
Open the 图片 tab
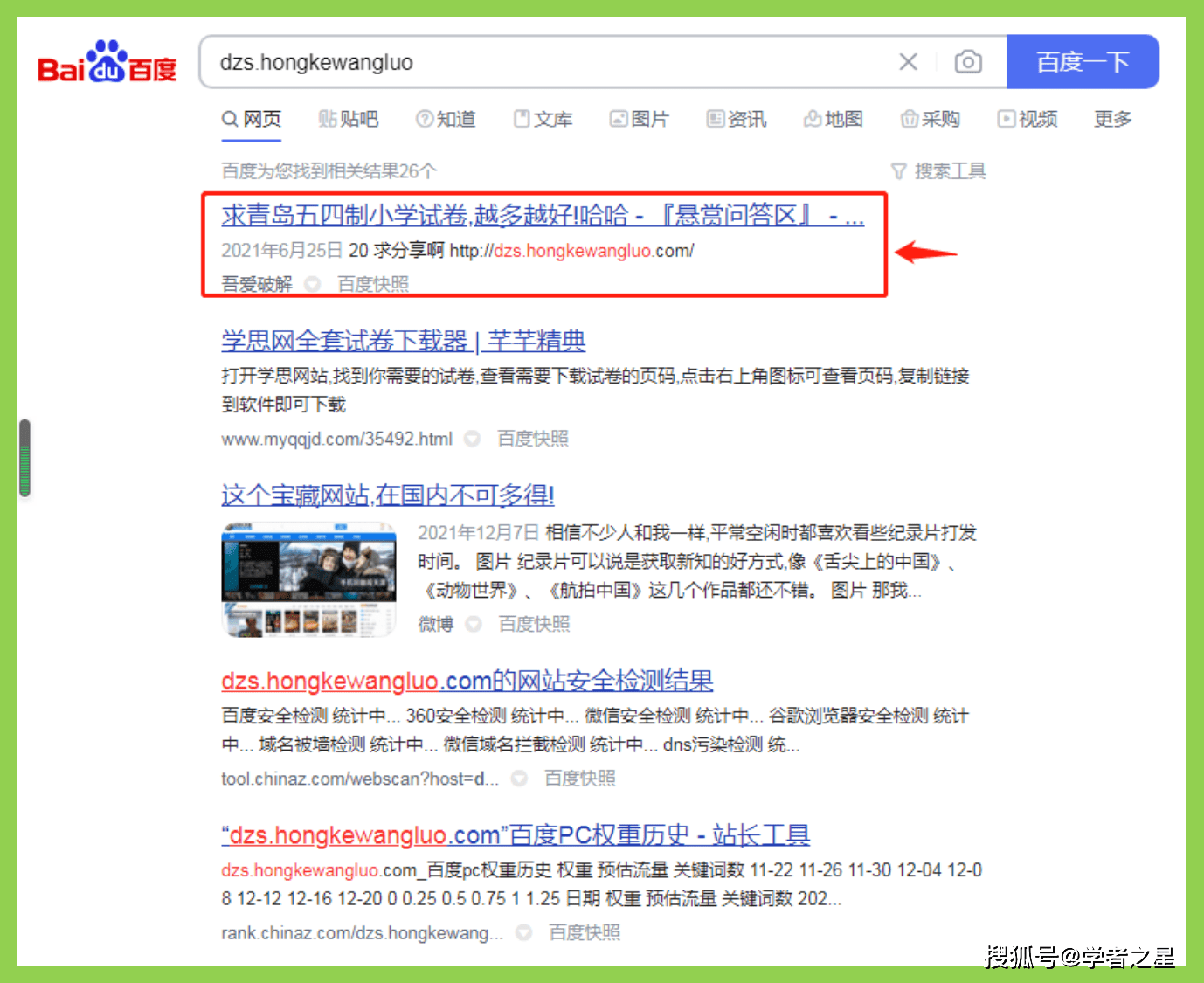click(640, 119)
